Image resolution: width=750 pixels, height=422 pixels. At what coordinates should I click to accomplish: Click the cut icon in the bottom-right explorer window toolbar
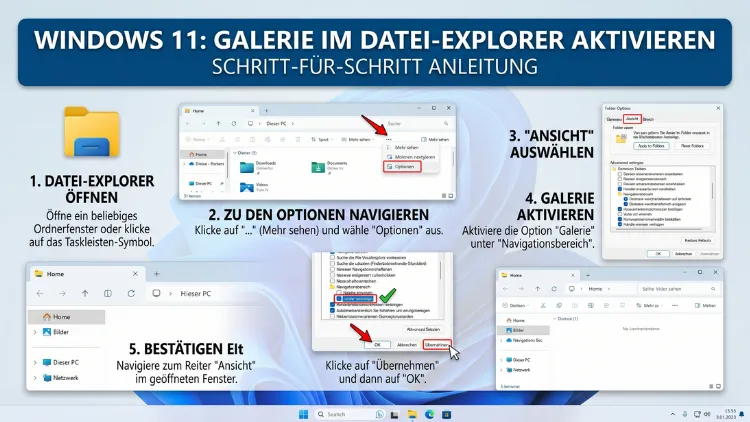point(543,305)
